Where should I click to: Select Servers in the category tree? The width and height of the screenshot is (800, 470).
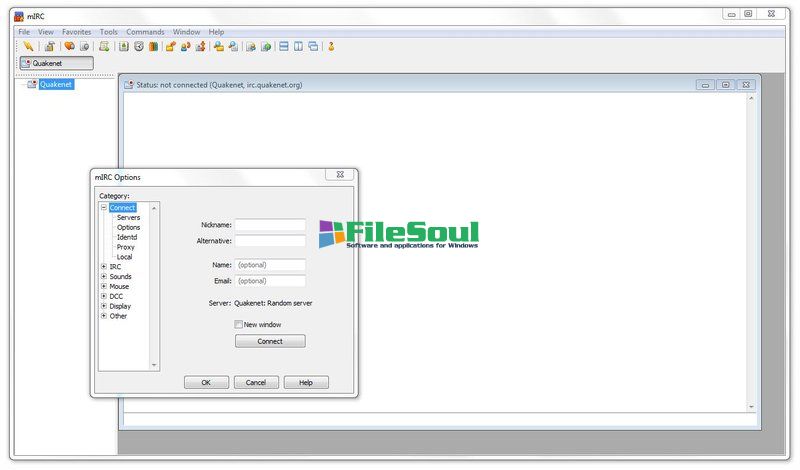pyautogui.click(x=128, y=217)
